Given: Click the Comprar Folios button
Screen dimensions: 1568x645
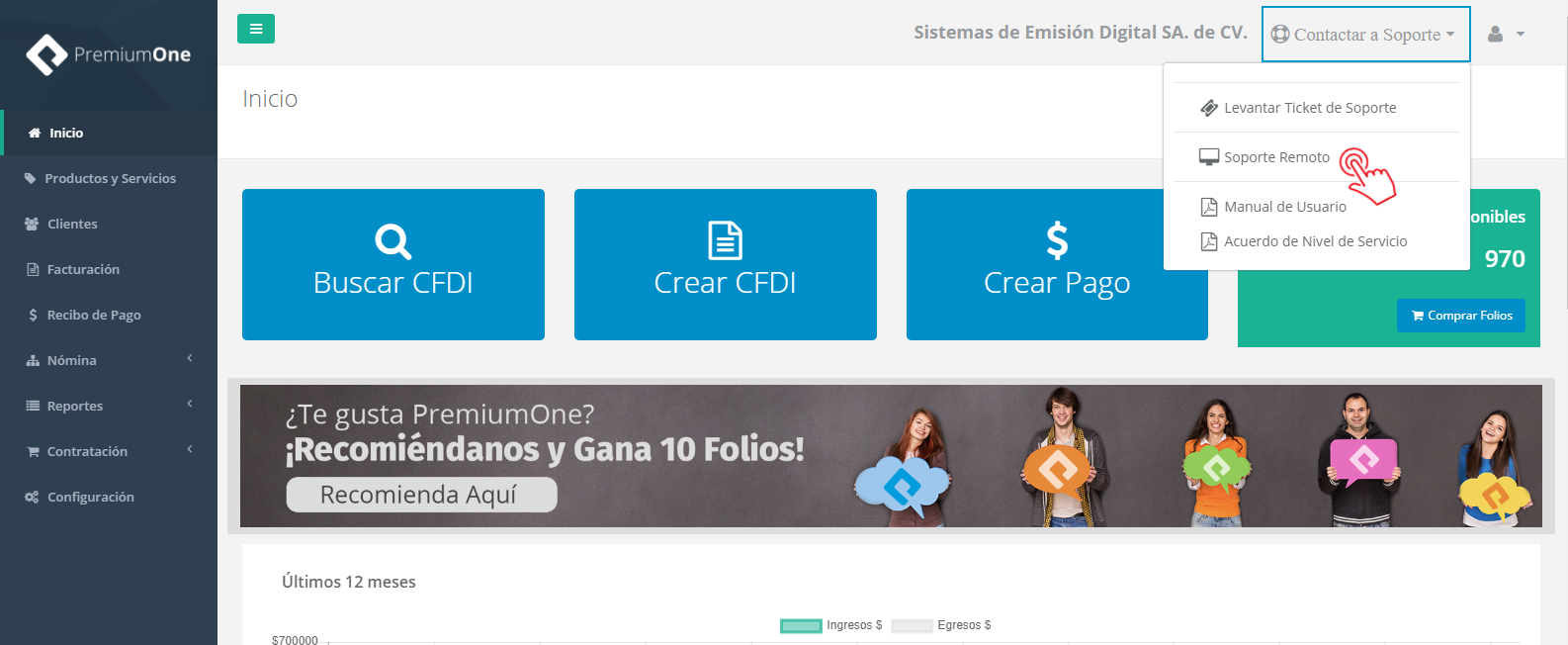Looking at the screenshot, I should pyautogui.click(x=1461, y=316).
